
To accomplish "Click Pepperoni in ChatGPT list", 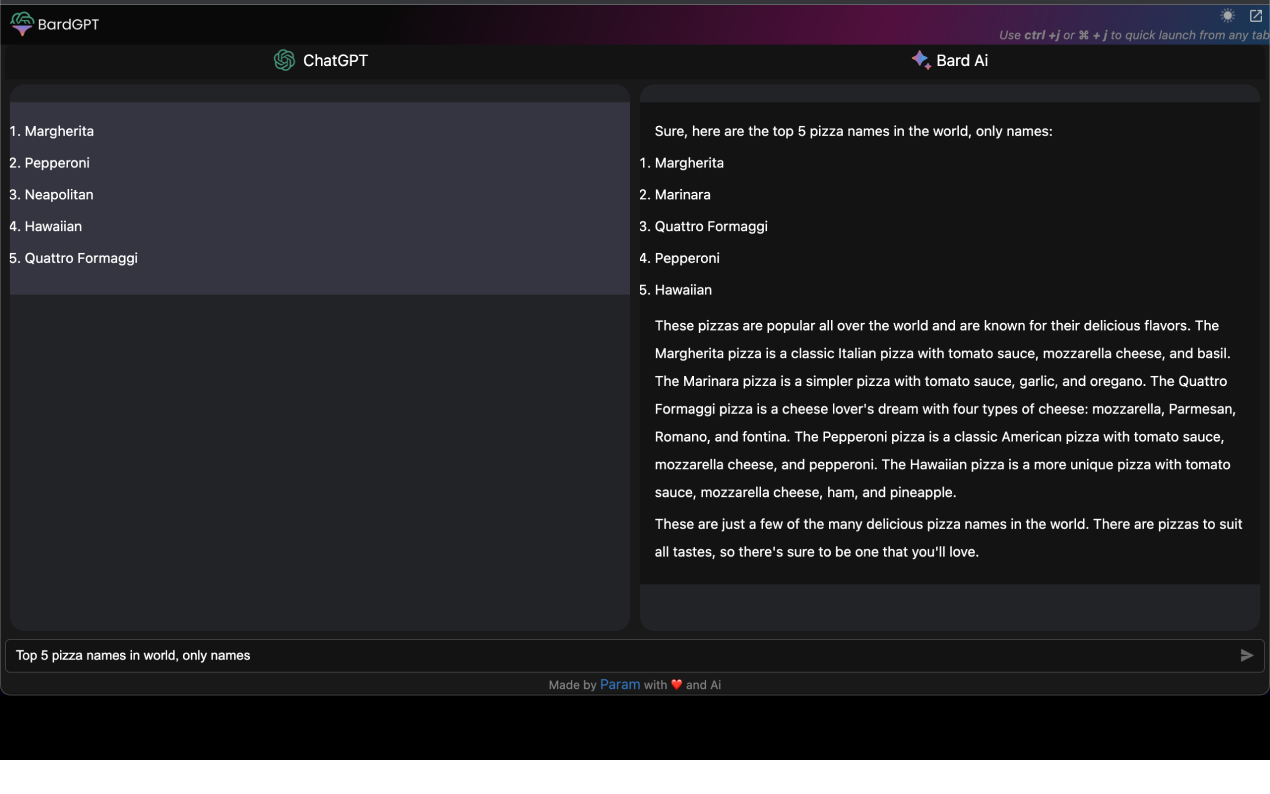I will coord(57,163).
